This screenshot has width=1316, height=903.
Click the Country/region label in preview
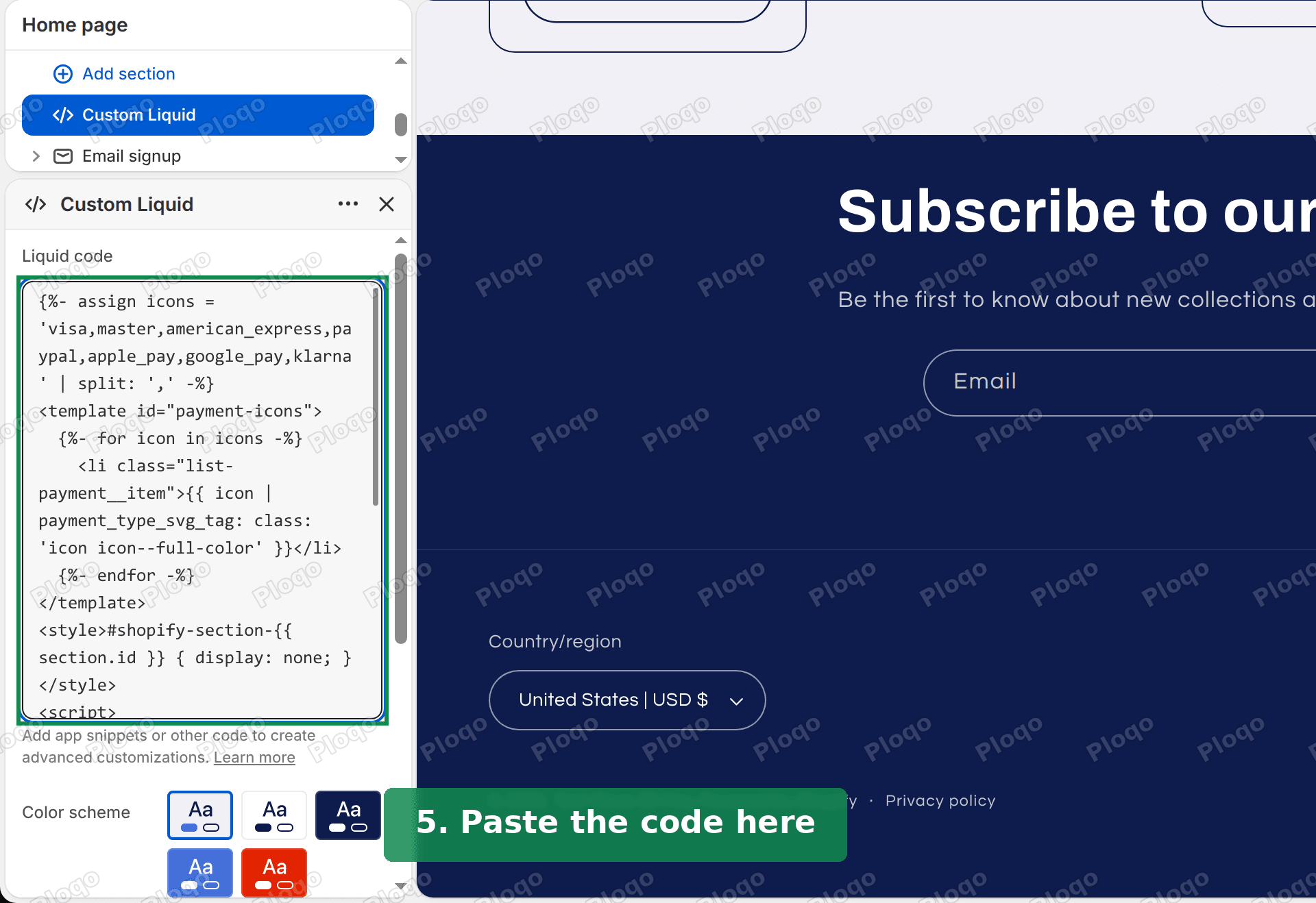tap(555, 642)
